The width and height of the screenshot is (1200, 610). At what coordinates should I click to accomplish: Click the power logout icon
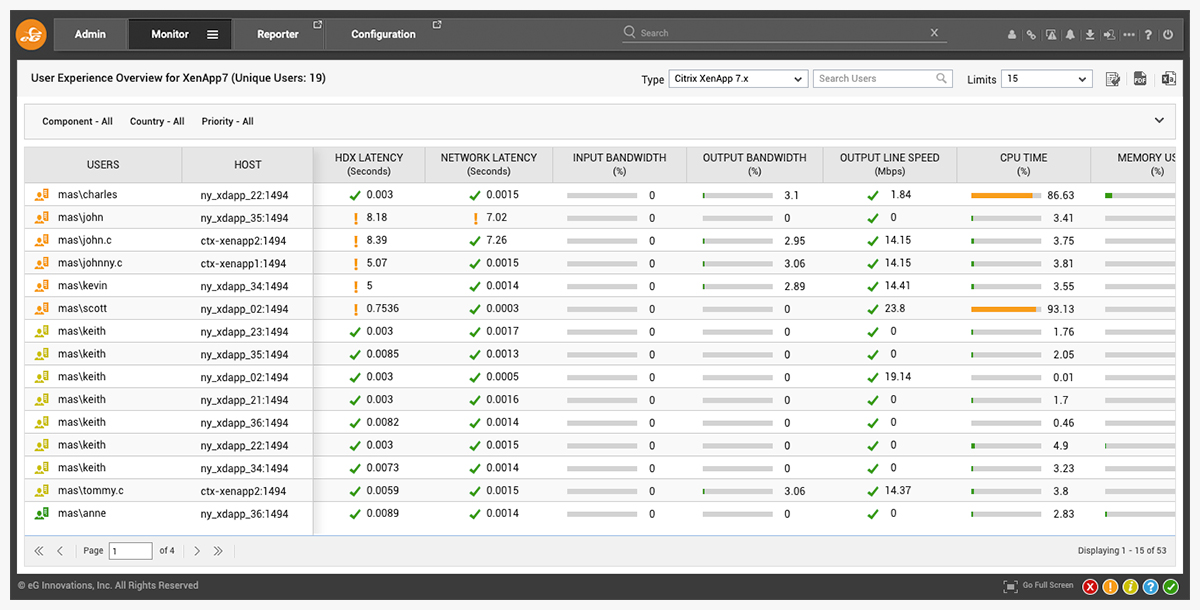click(1168, 34)
